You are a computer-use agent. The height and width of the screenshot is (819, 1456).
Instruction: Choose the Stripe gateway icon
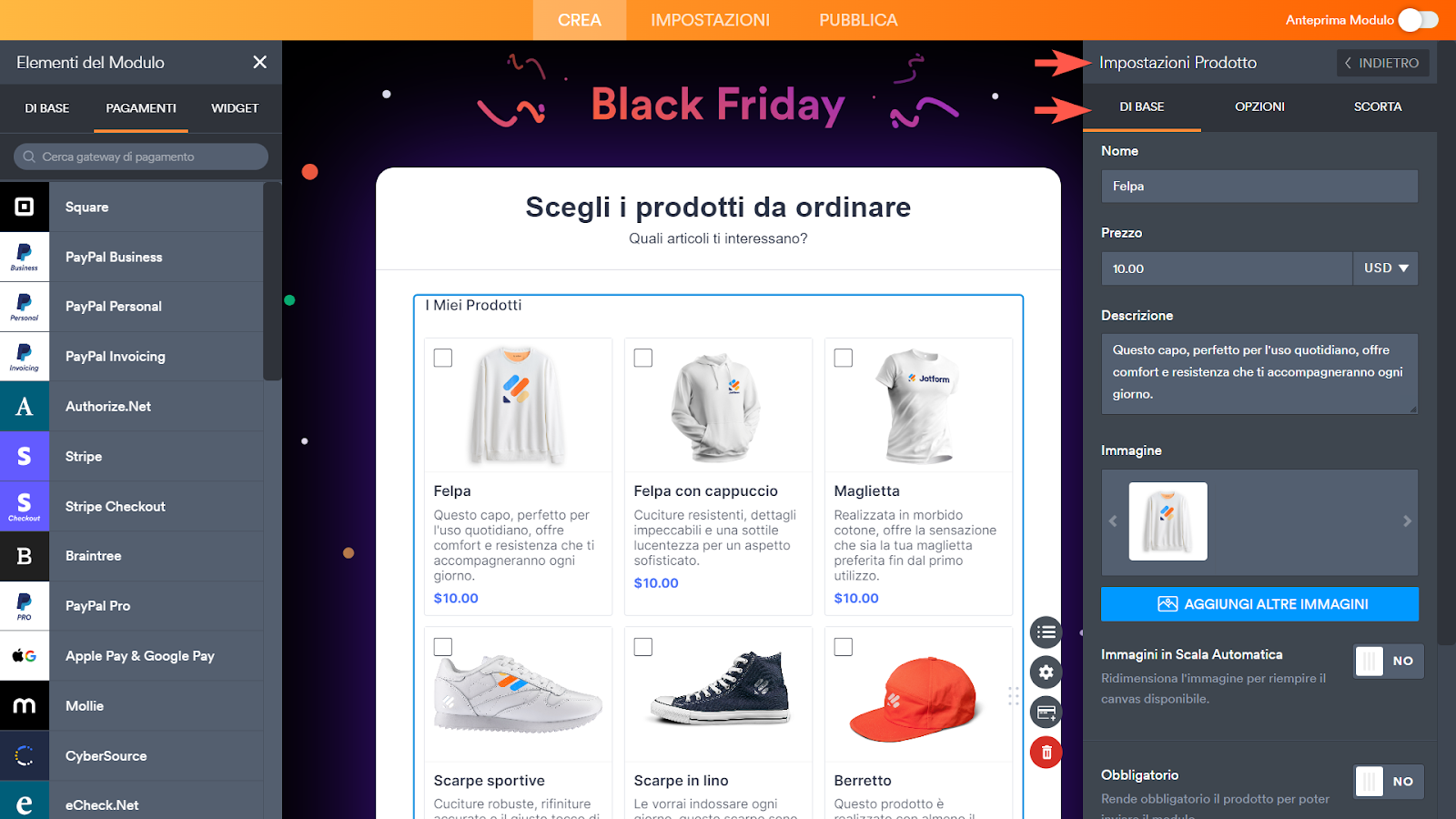pyautogui.click(x=25, y=456)
